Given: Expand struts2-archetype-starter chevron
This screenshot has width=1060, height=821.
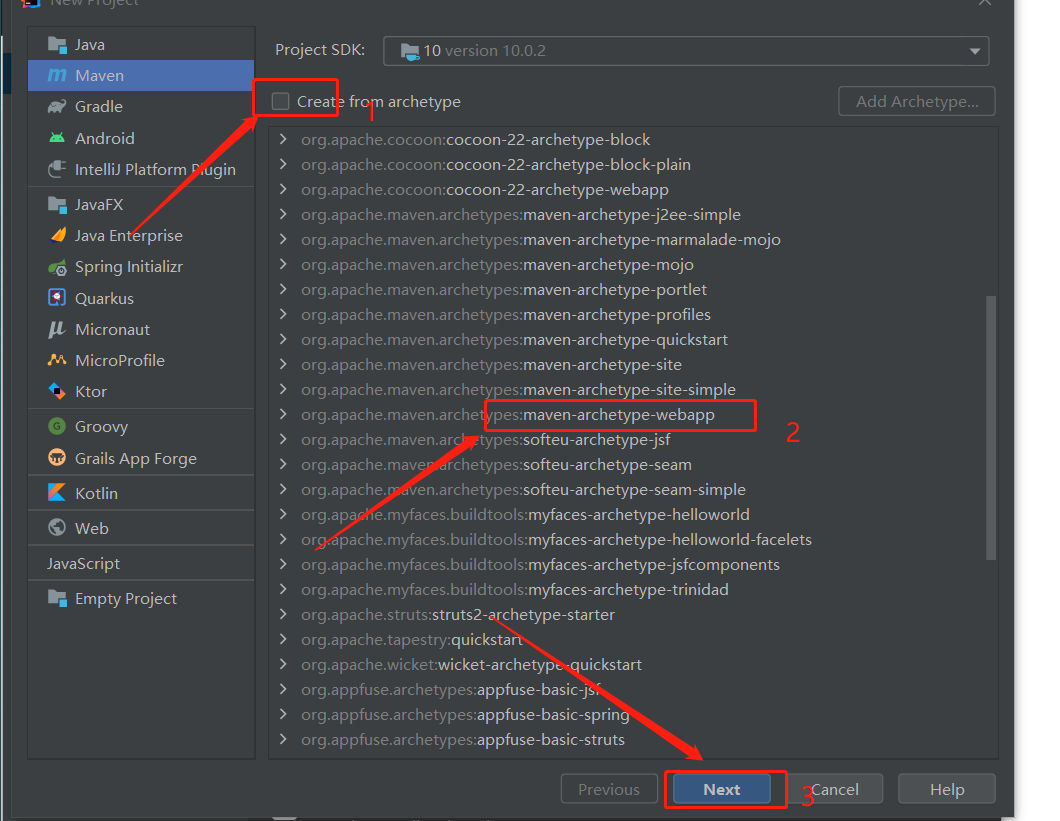Looking at the screenshot, I should [283, 615].
